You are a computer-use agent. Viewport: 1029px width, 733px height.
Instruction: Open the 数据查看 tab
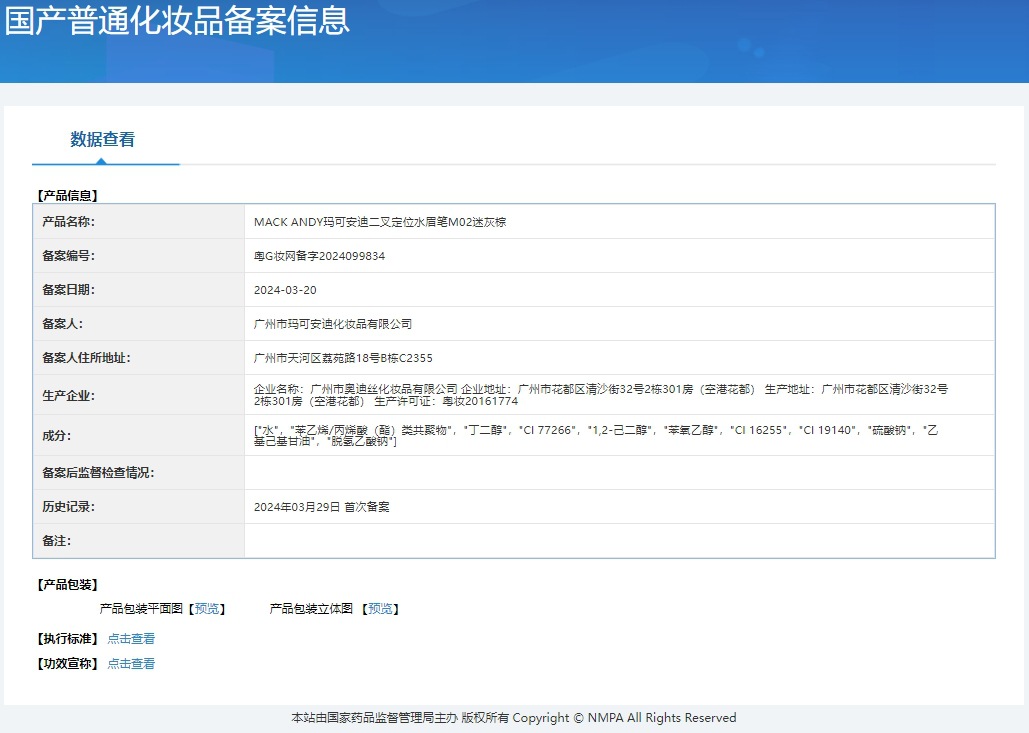coord(103,139)
